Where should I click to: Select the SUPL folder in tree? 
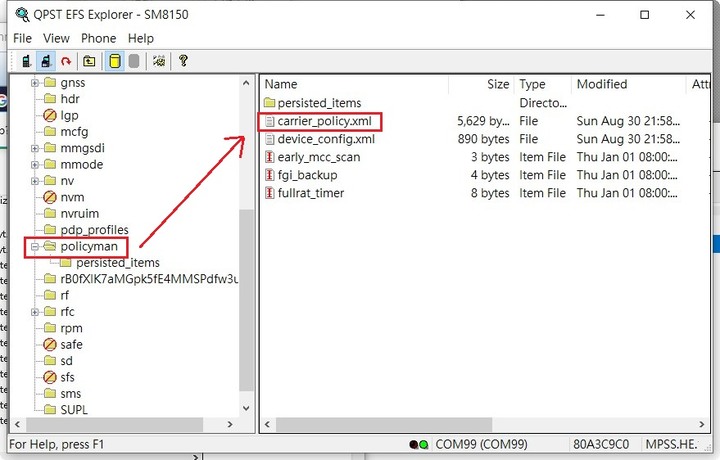point(73,410)
